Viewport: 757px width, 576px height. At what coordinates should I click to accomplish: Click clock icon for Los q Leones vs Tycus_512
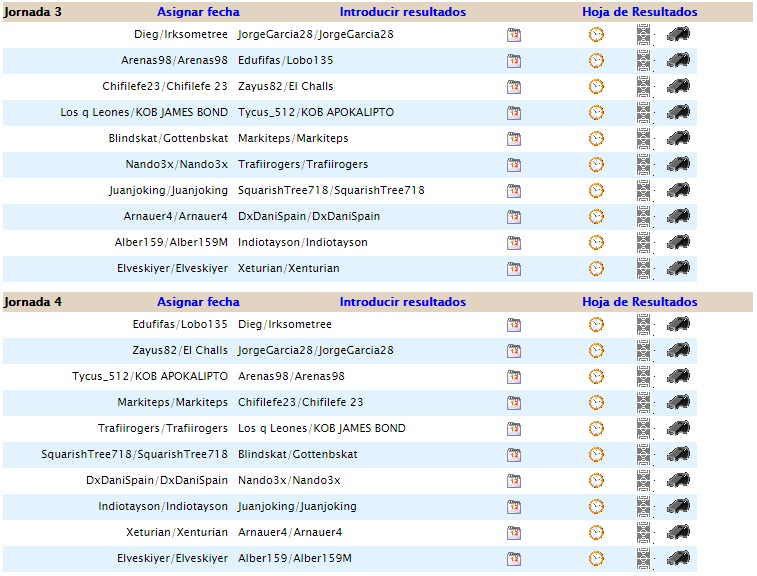point(596,113)
